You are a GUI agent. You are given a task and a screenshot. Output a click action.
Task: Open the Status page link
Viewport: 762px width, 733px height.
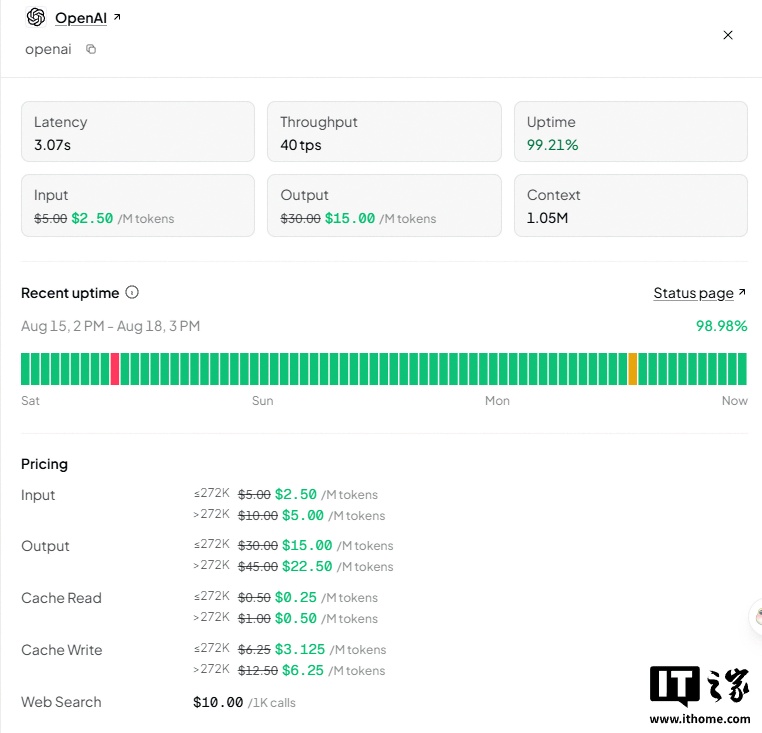point(693,293)
